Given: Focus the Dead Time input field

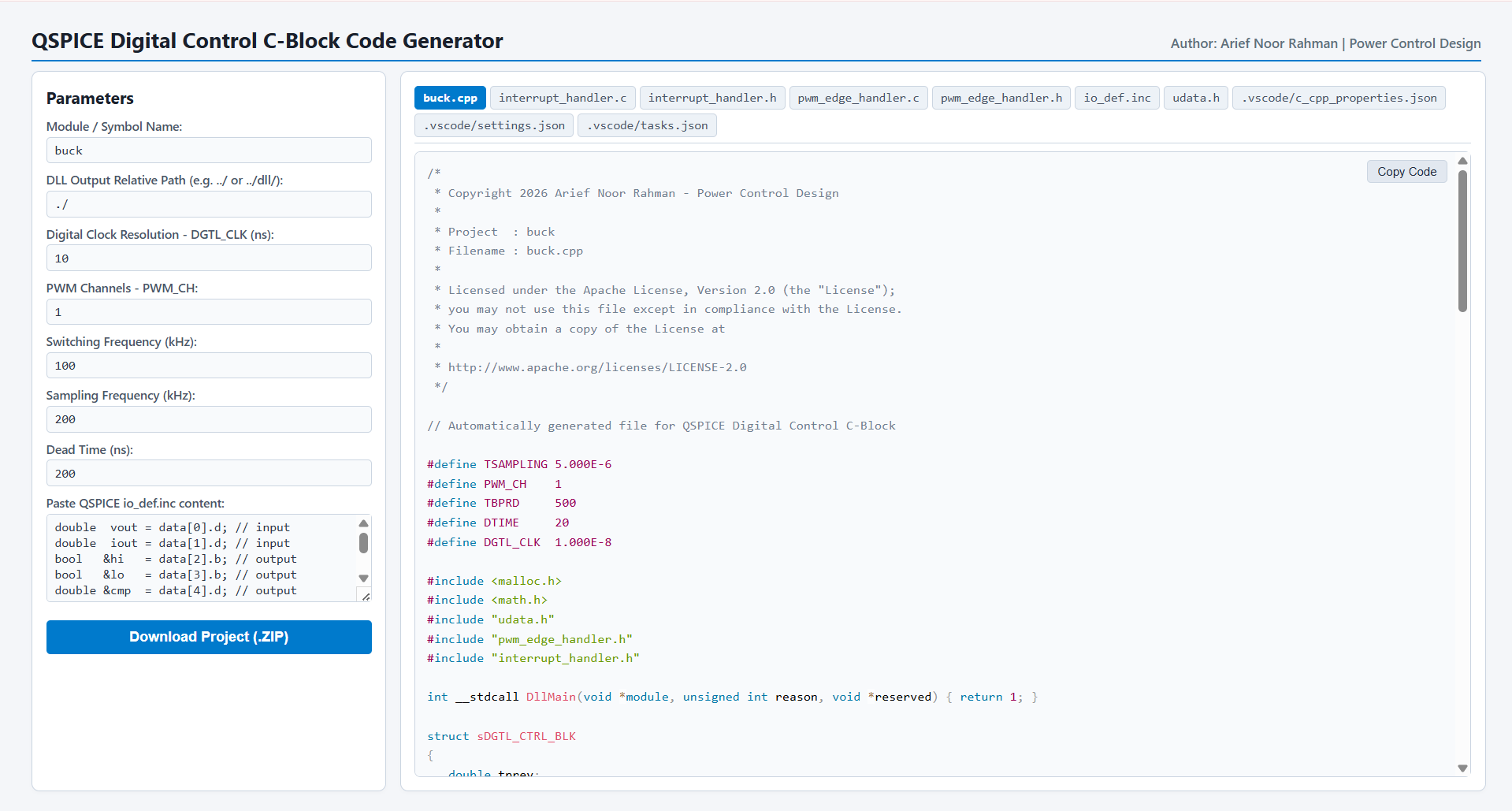Looking at the screenshot, I should (209, 473).
